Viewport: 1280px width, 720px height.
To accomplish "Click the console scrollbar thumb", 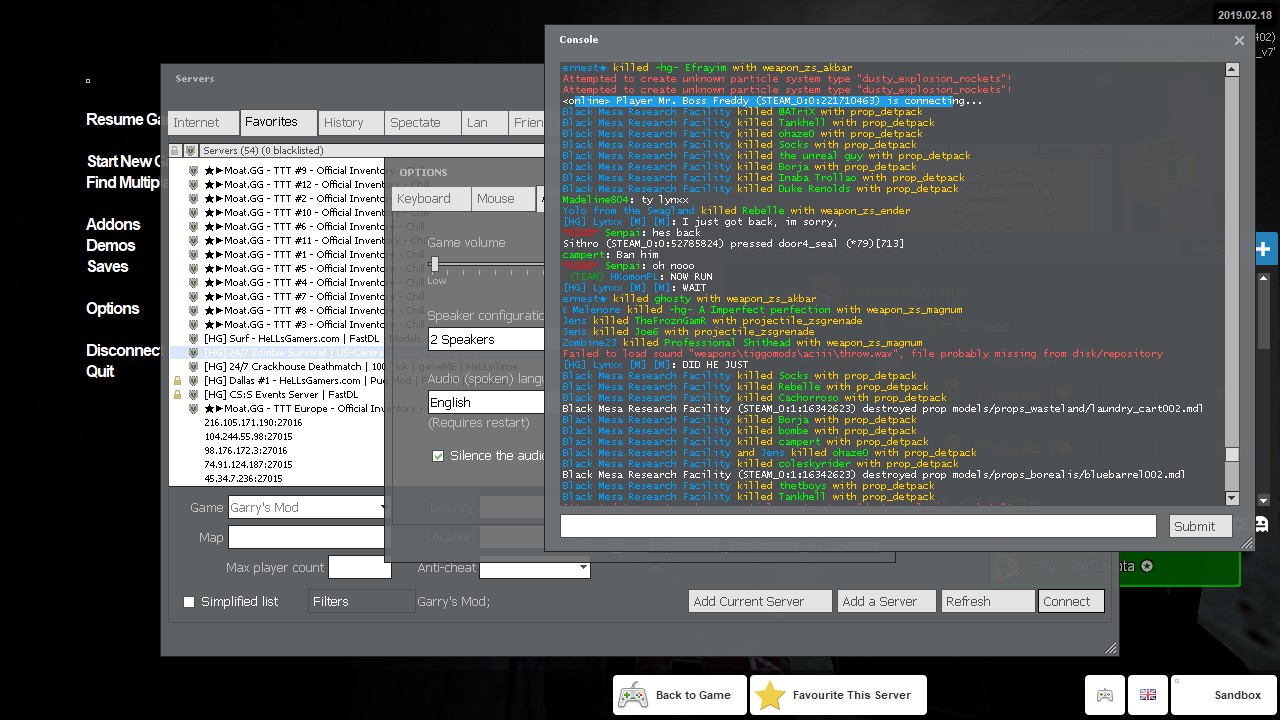I will click(1232, 455).
